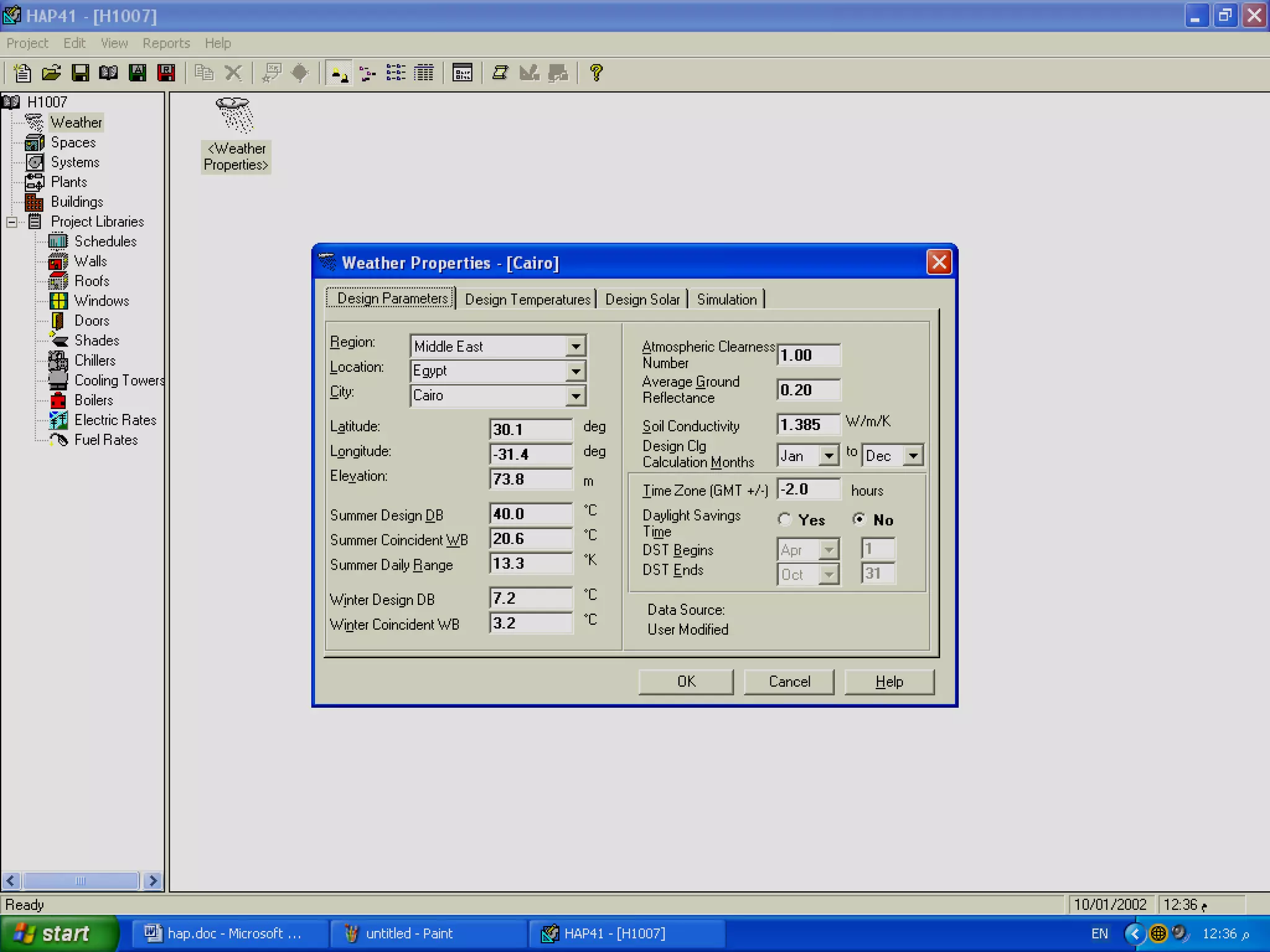Select No for Daylight Savings Time
The width and height of the screenshot is (1270, 952).
click(x=859, y=519)
